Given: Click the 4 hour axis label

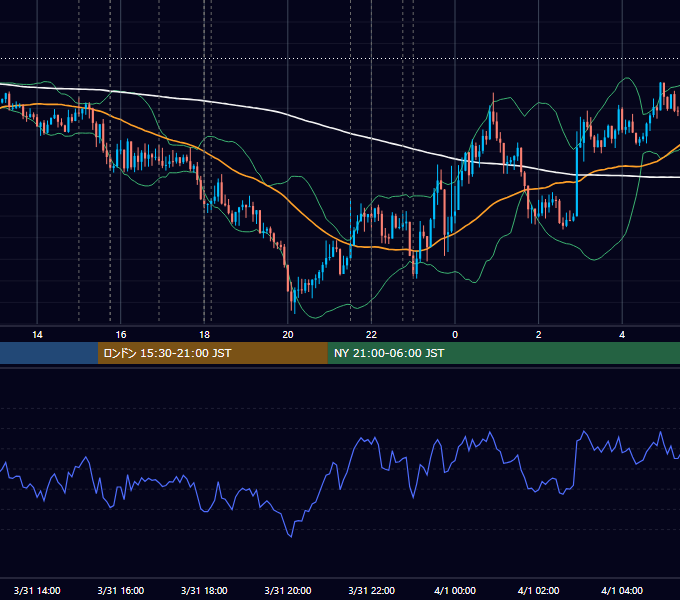Looking at the screenshot, I should click(622, 335).
